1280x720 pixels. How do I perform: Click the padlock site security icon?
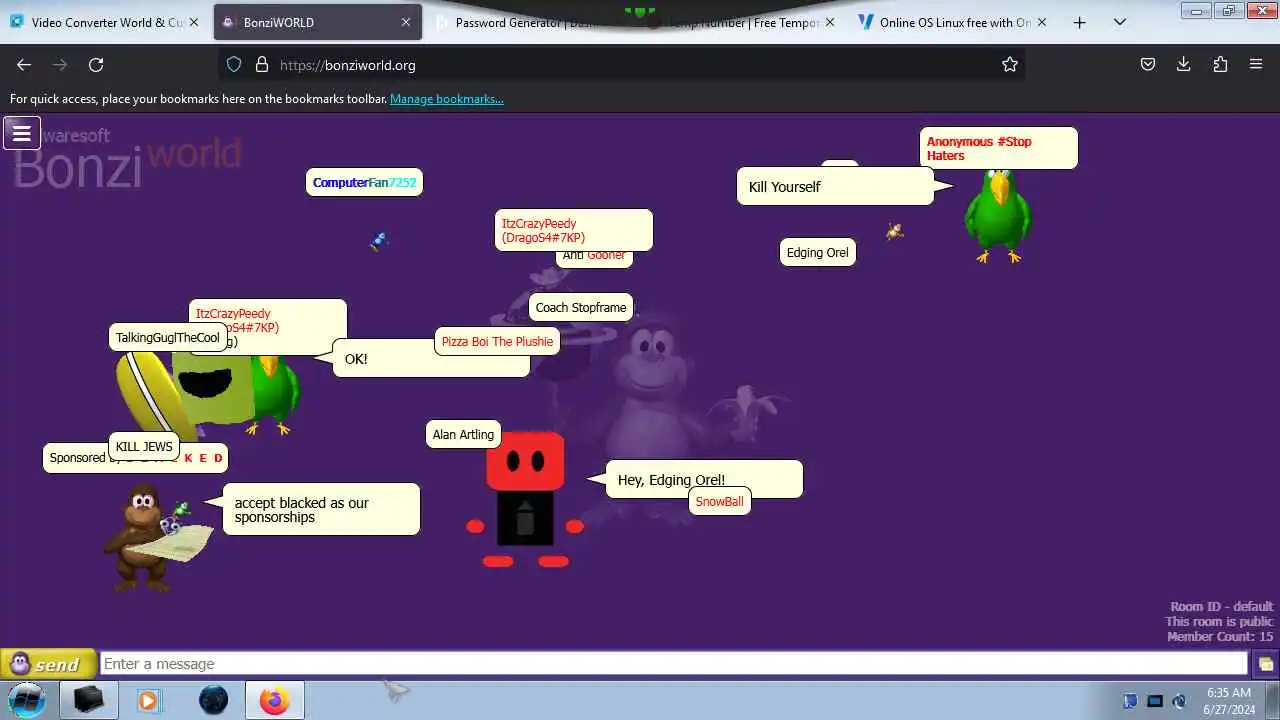point(262,64)
